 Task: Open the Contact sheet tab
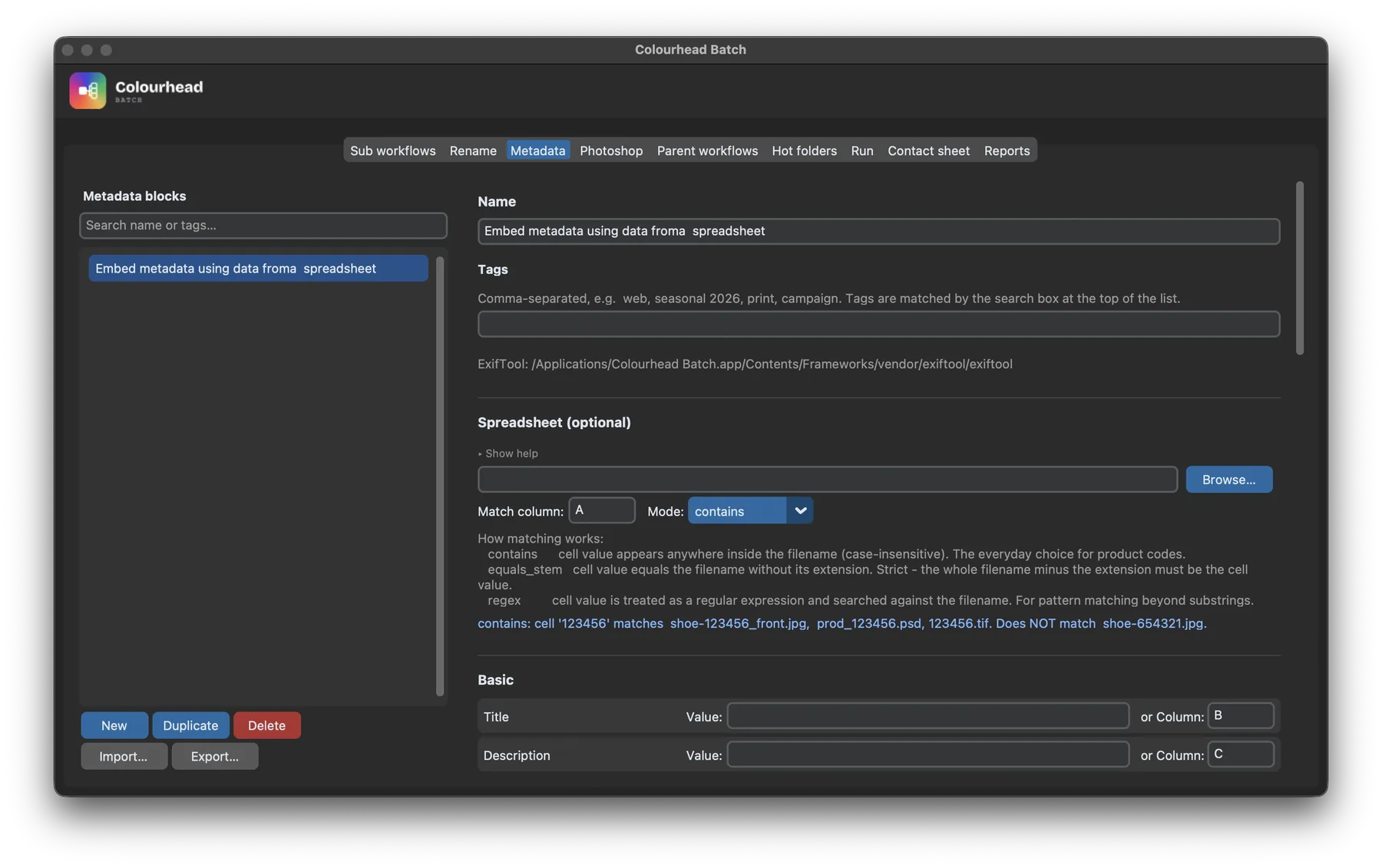pos(928,150)
